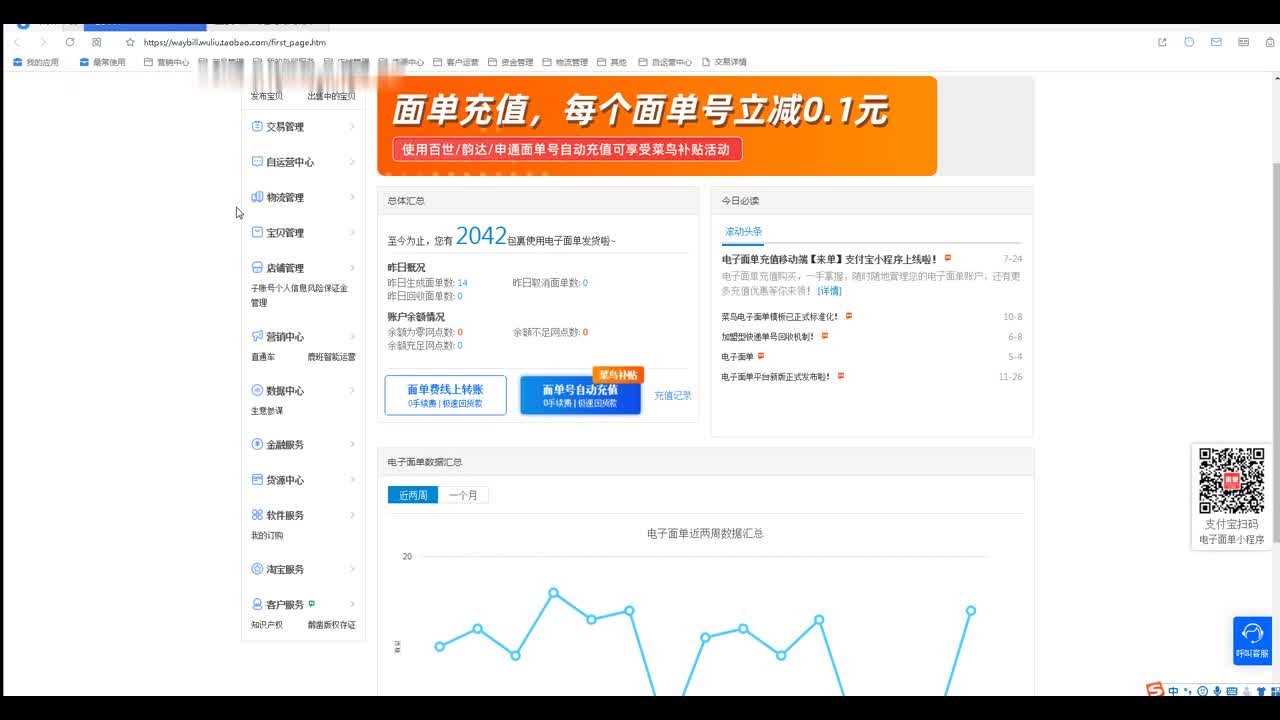Viewport: 1280px width, 720px height.
Task: Expand the 店铺管理 chevron arrow
Action: point(352,268)
